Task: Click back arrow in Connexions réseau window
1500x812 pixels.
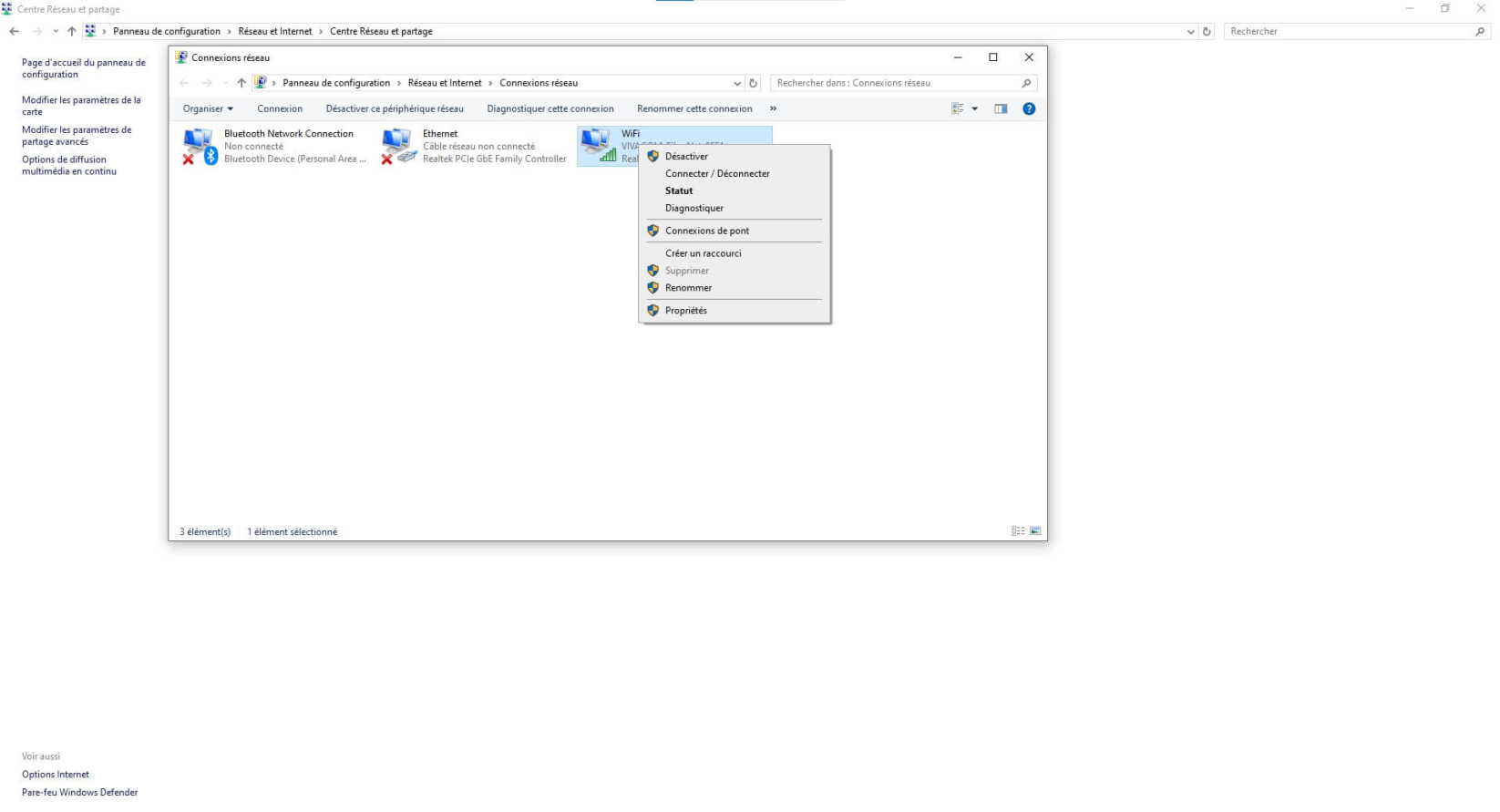Action: 185,83
